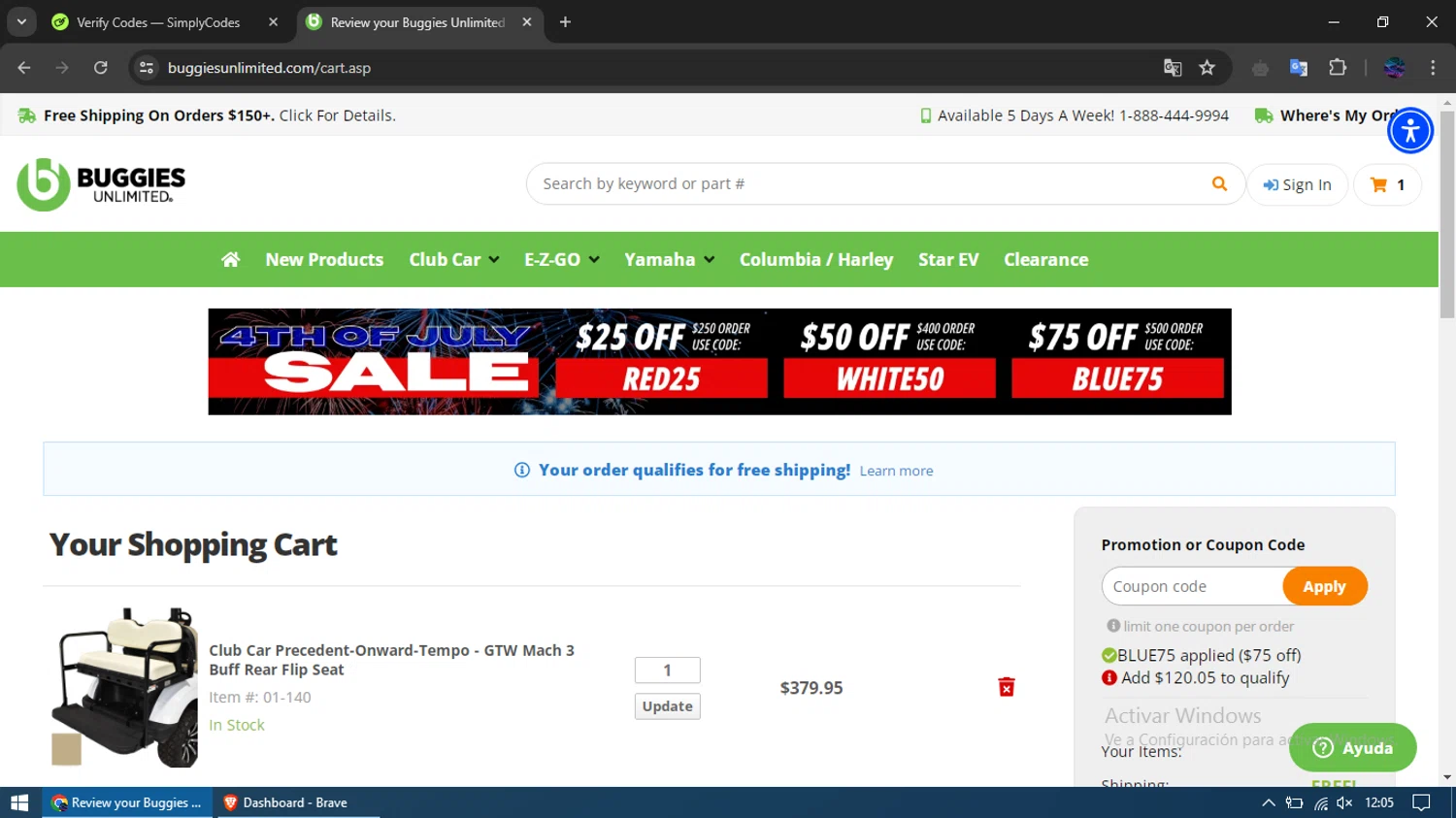
Task: Reload the cart page
Action: coord(101,68)
